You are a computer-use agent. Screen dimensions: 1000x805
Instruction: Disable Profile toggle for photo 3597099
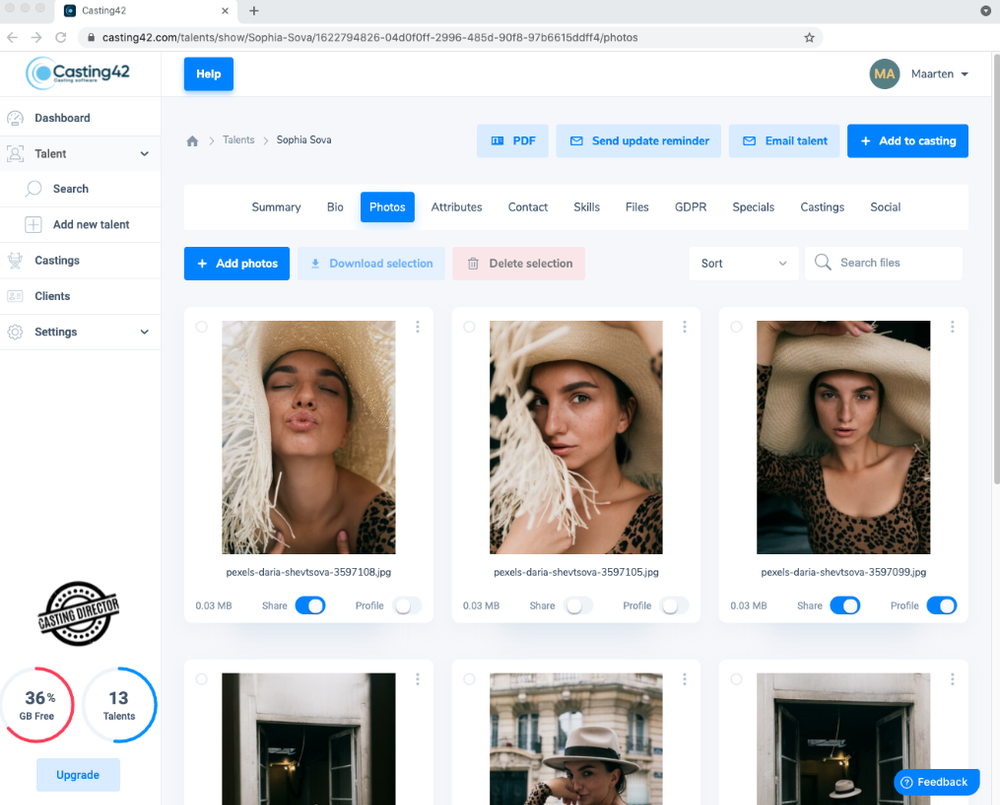click(941, 605)
